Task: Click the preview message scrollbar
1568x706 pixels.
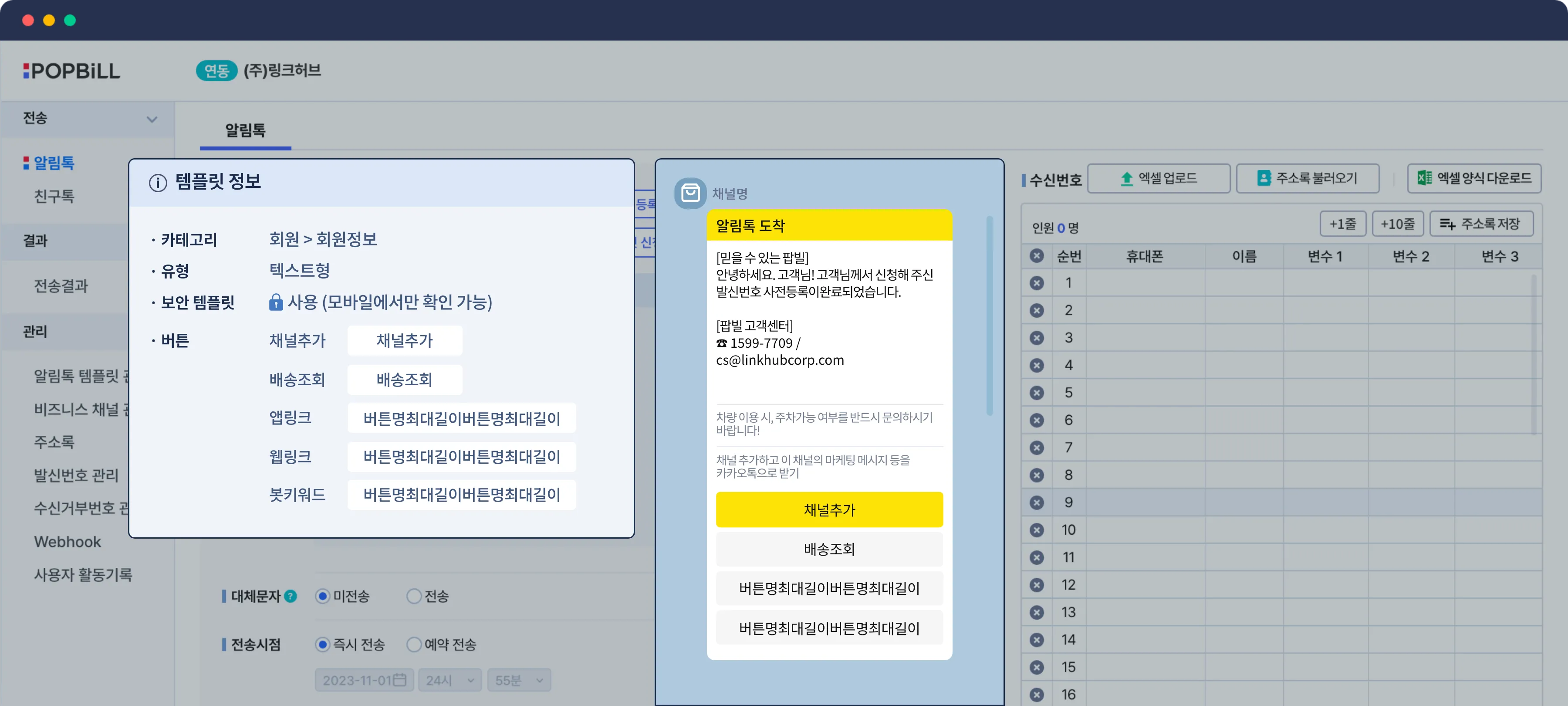Action: click(989, 316)
